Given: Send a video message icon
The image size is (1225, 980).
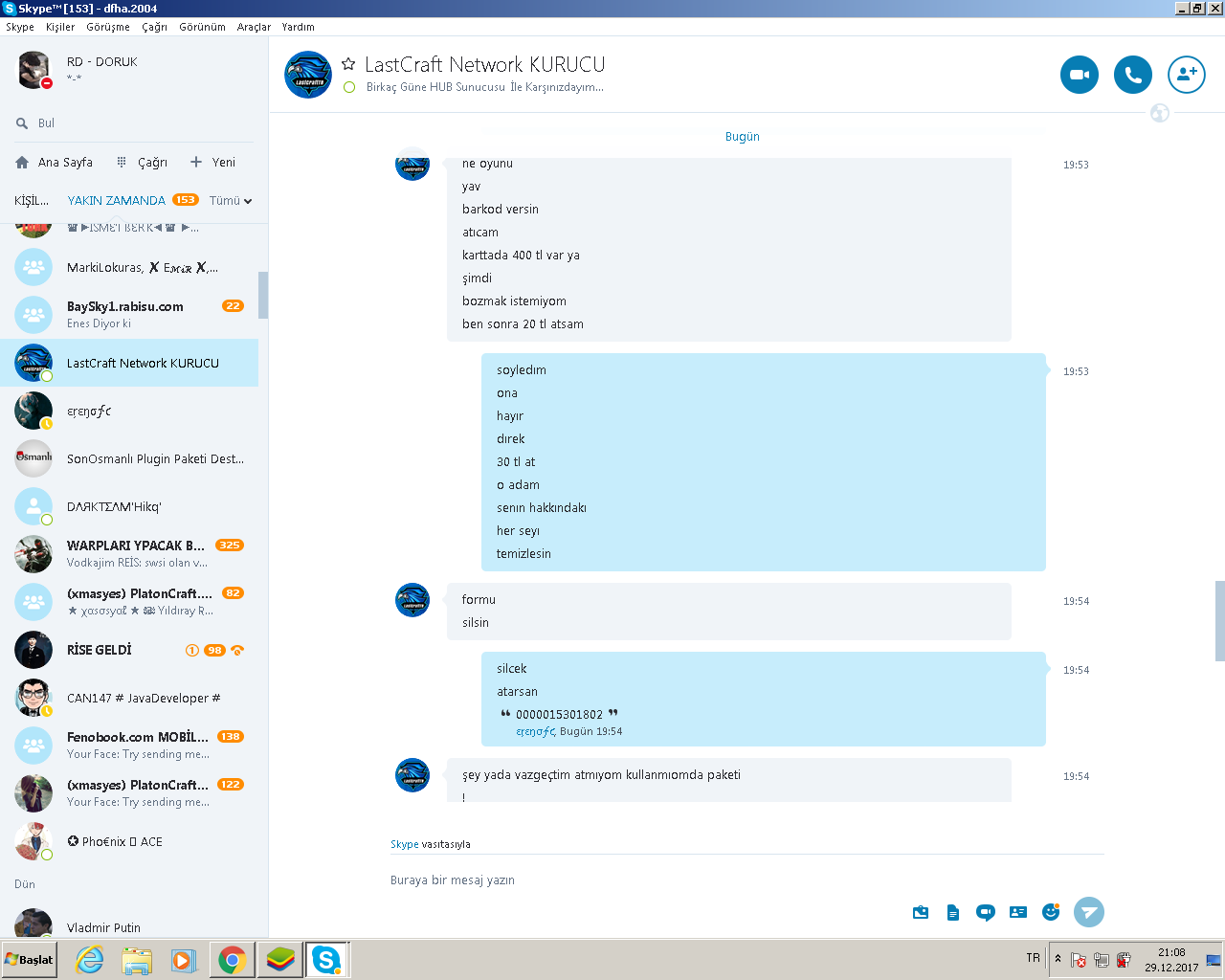Looking at the screenshot, I should click(986, 912).
